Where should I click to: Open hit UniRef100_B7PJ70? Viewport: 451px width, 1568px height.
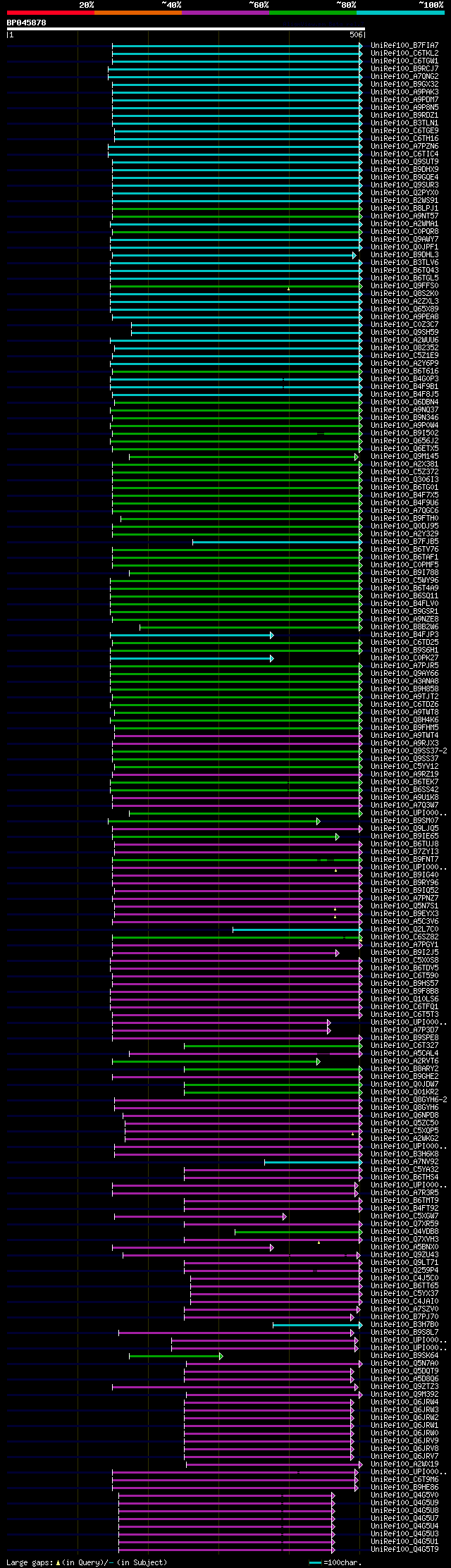pos(404,1317)
